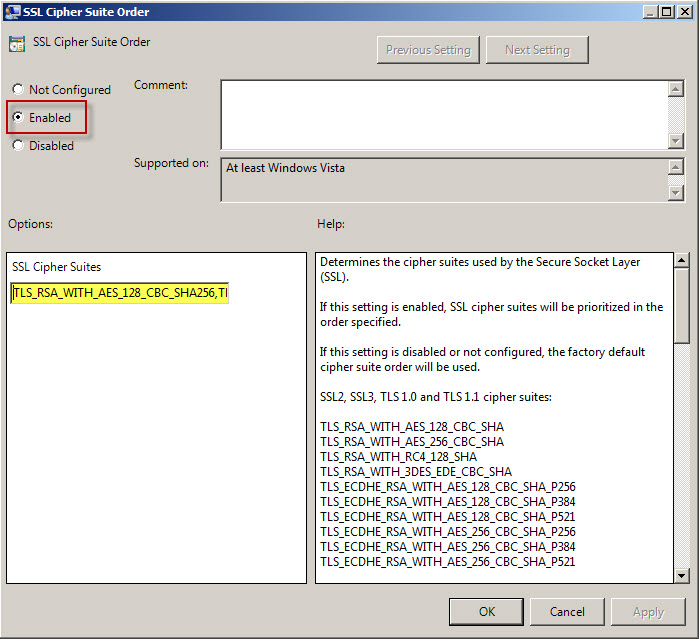Image resolution: width=699 pixels, height=639 pixels.
Task: Select the Not Configured radio button
Action: (x=18, y=90)
